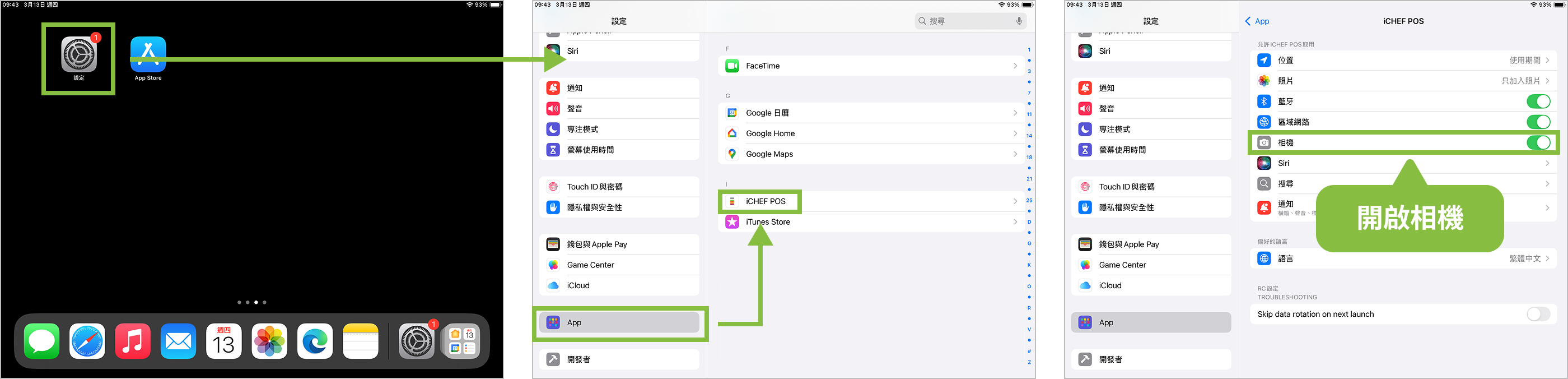
Task: Open the App Store icon on home screen
Action: pos(148,56)
